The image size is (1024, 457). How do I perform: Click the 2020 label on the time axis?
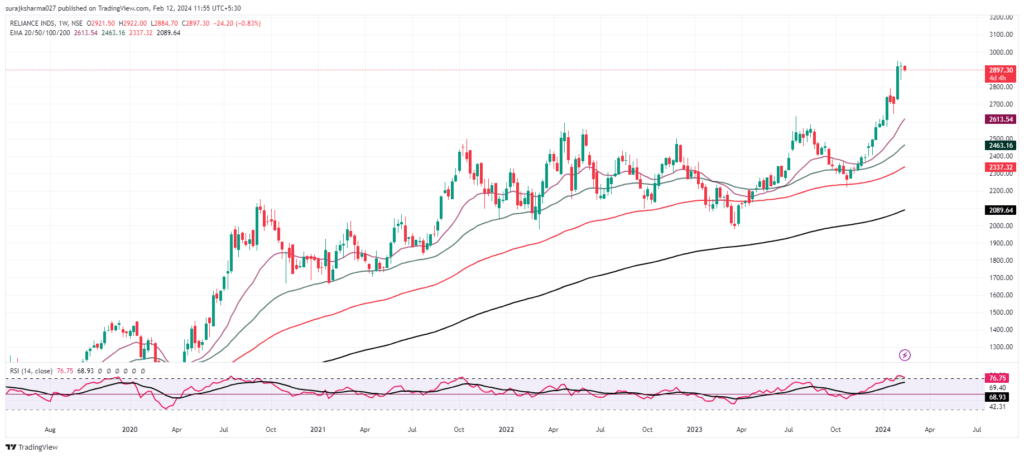[x=130, y=431]
